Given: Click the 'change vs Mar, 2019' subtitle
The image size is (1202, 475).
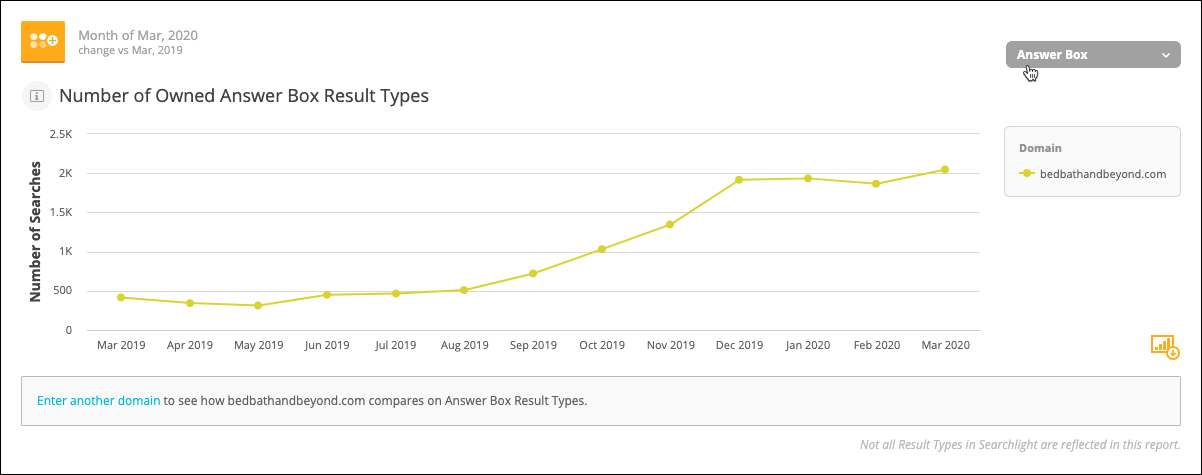Looking at the screenshot, I should [x=130, y=49].
